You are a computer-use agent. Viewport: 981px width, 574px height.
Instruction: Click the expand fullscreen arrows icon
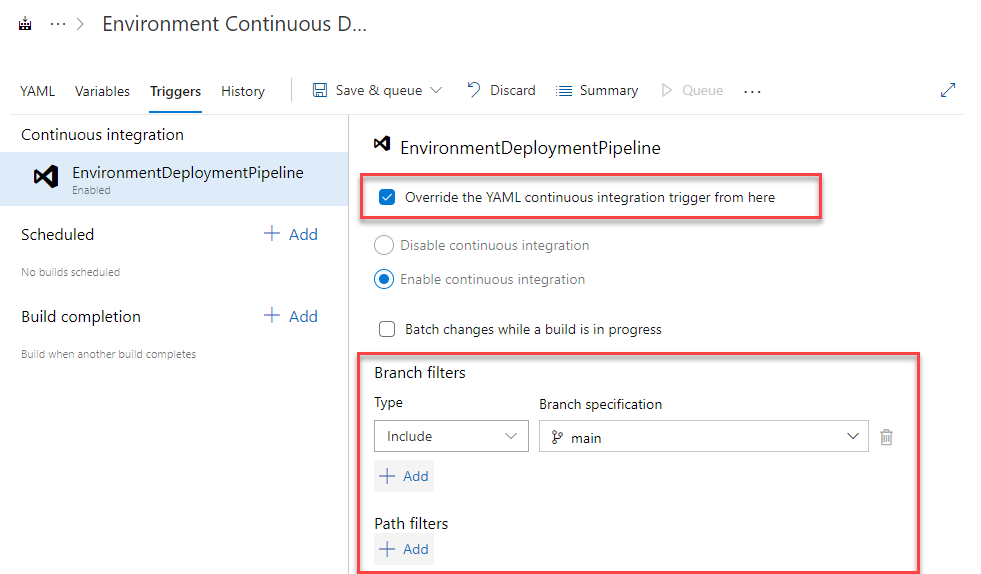(948, 90)
